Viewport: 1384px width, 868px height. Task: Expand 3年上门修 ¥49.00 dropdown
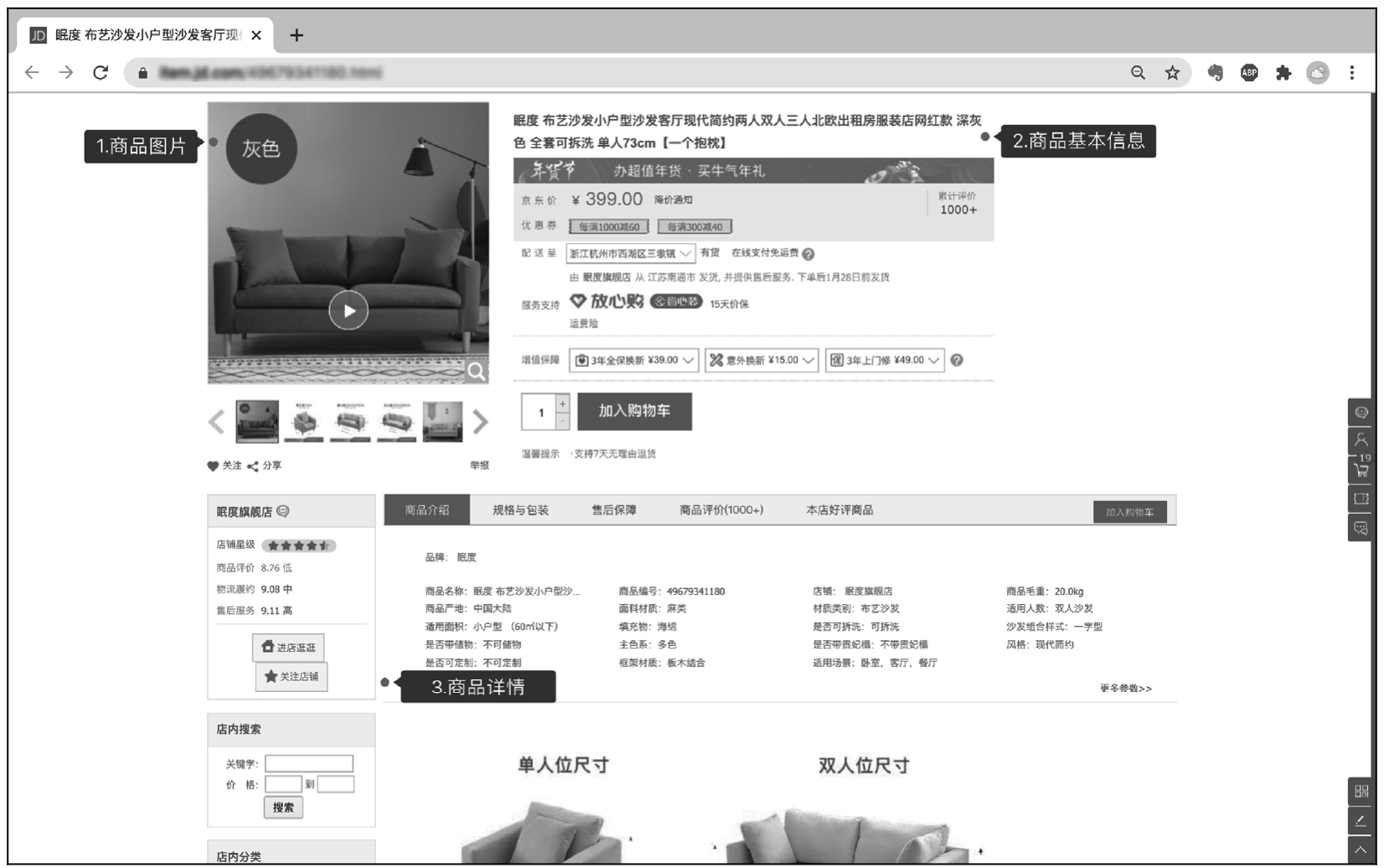point(885,360)
